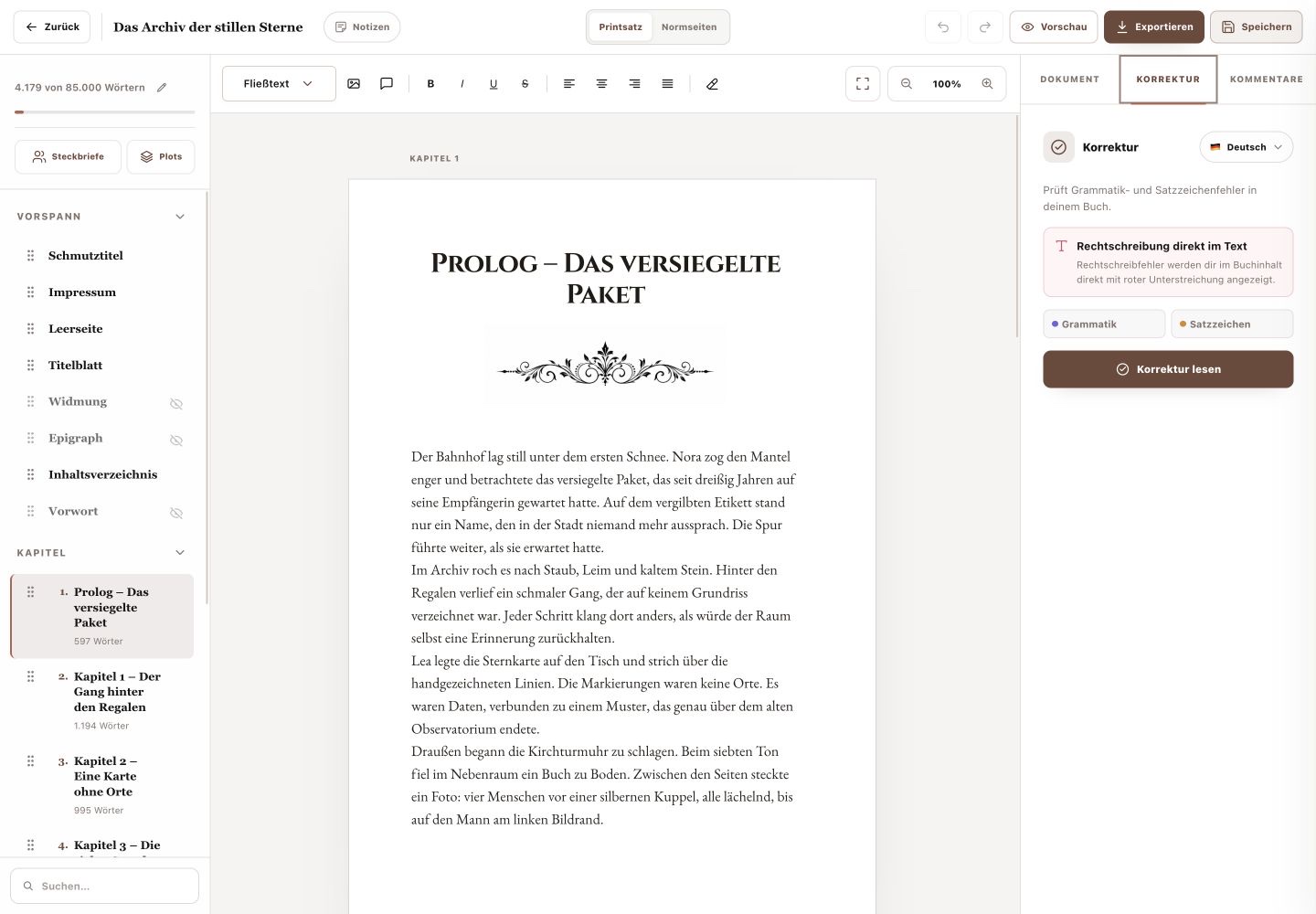1316x914 pixels.
Task: Show the hidden Vorwort section
Action: click(x=176, y=513)
